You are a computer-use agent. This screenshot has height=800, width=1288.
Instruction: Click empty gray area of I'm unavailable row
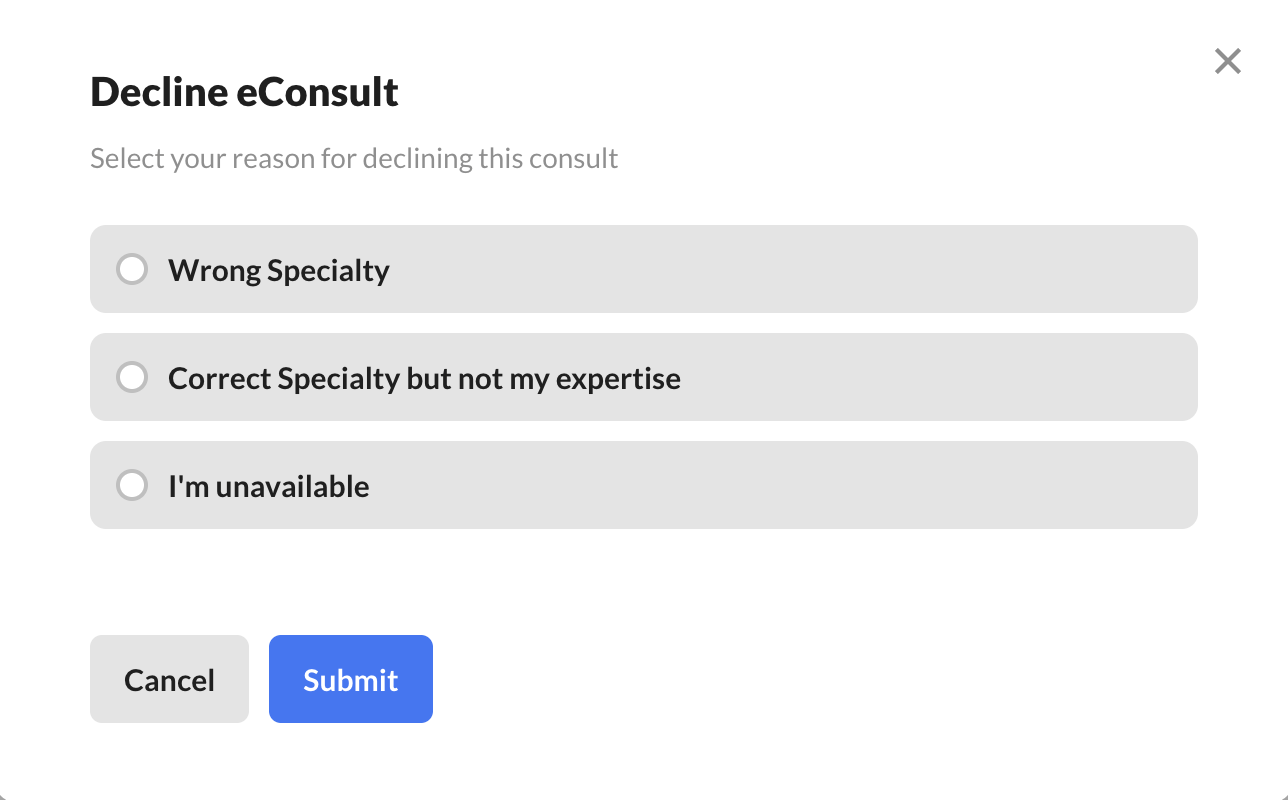pos(780,485)
